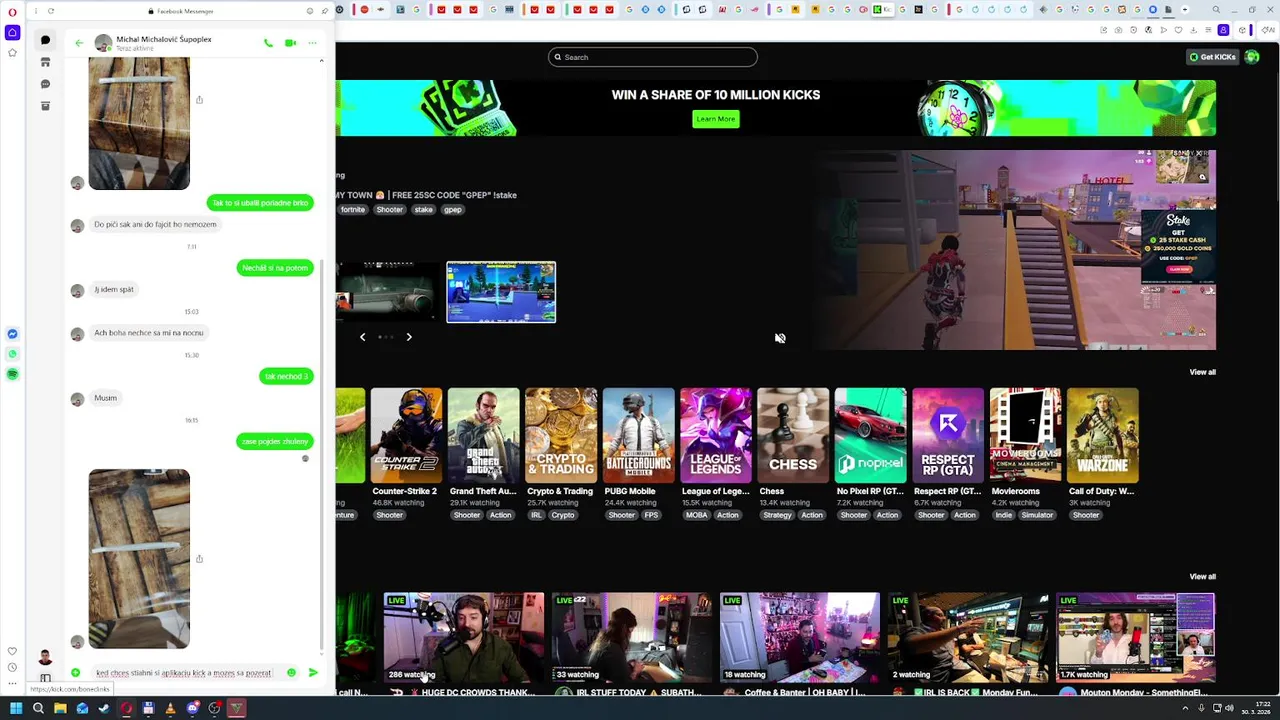Share the top wood photo
The height and width of the screenshot is (720, 1280).
[x=199, y=100]
